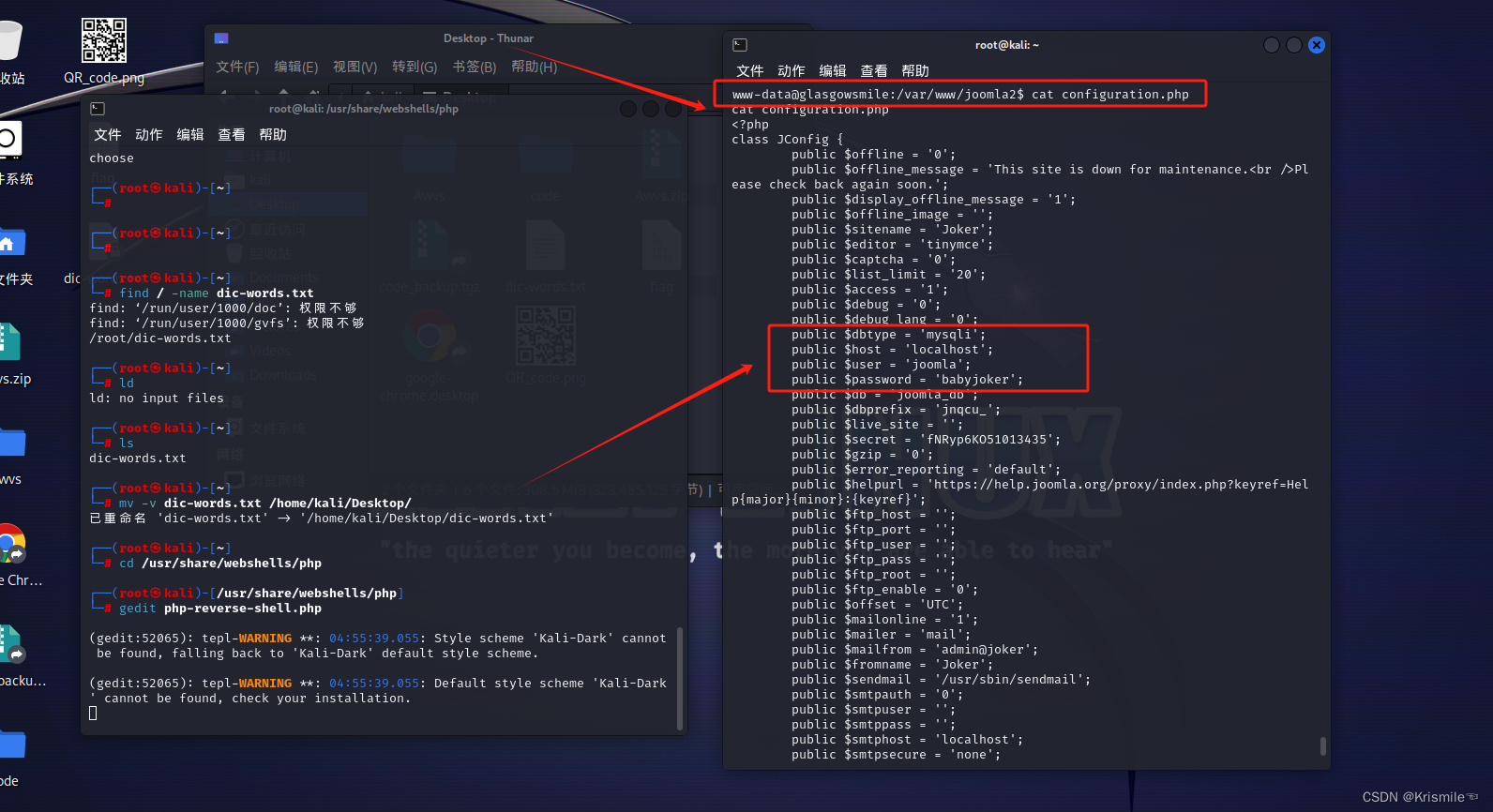Click the $host = 'localhost' line
This screenshot has height=812, width=1493.
tap(892, 350)
